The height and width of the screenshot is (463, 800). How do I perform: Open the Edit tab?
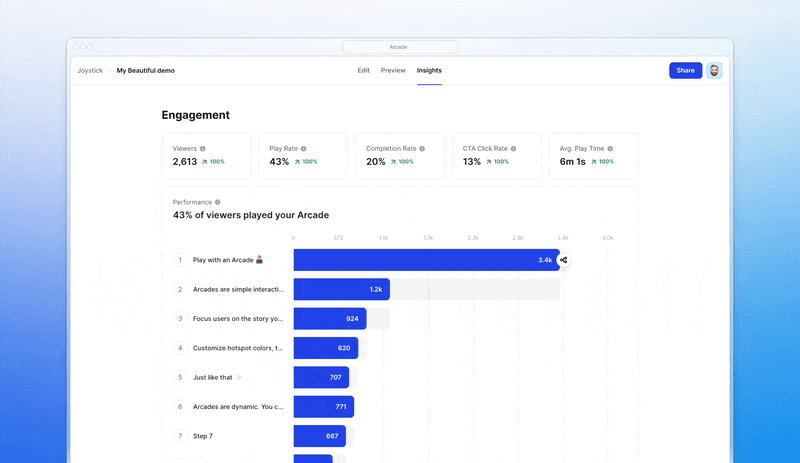pos(363,70)
